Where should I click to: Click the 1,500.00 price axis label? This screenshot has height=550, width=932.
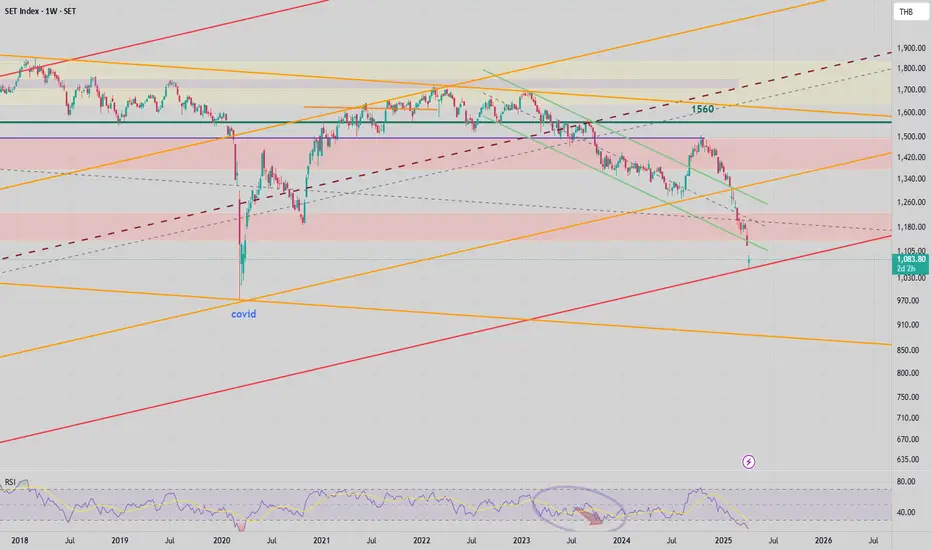(911, 136)
